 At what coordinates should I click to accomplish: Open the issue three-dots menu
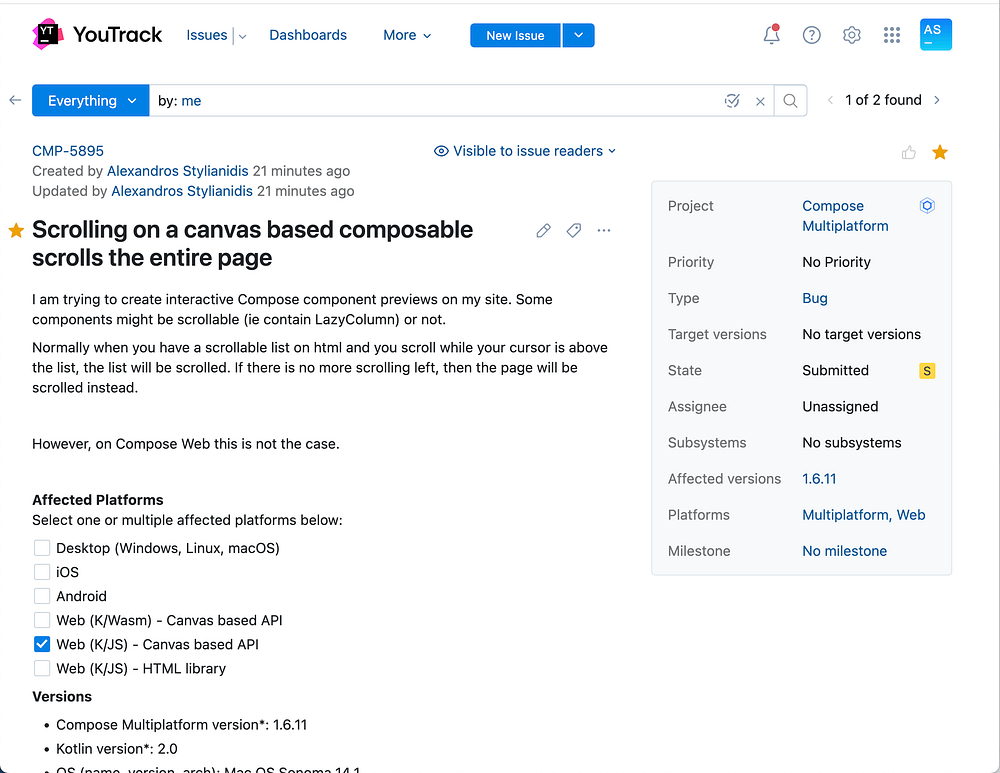click(604, 230)
